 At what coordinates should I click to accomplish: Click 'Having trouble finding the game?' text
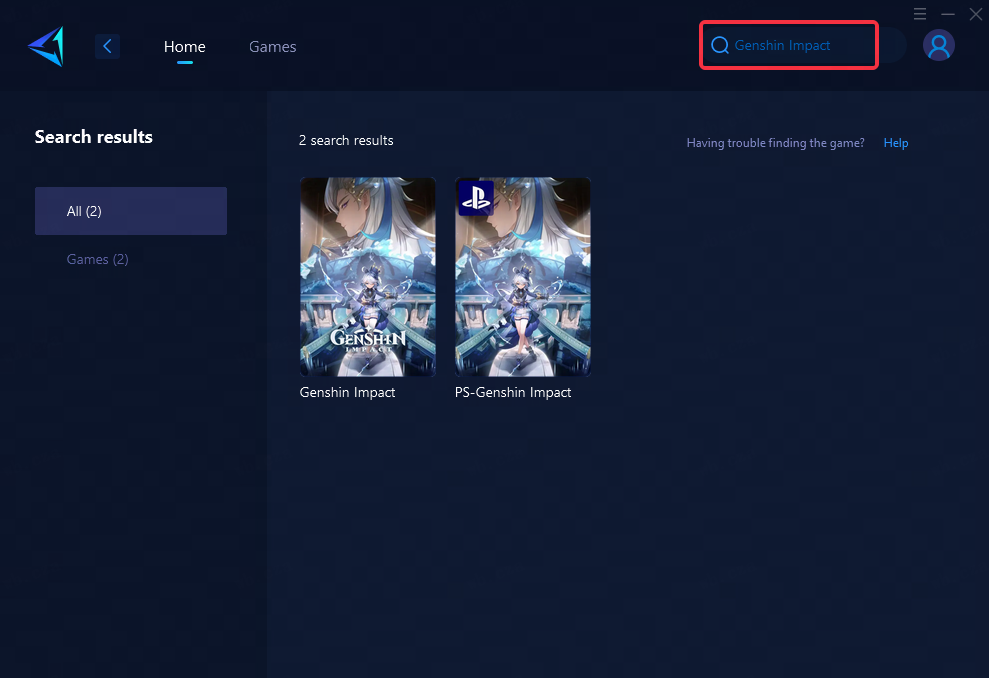775,143
